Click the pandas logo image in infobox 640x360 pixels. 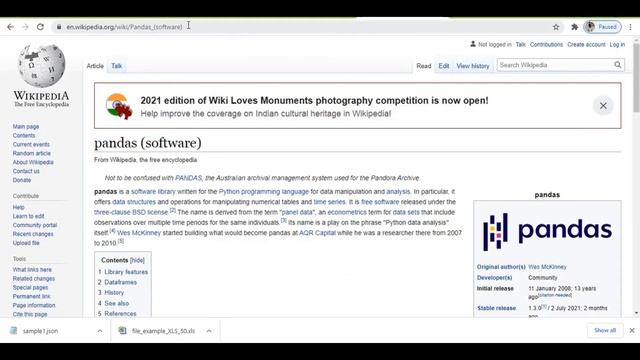pos(547,231)
